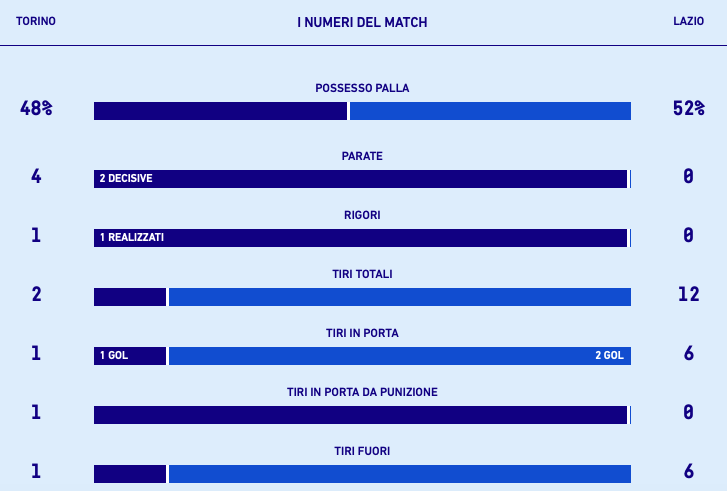Click the POSSESSO PALLA label

362,88
